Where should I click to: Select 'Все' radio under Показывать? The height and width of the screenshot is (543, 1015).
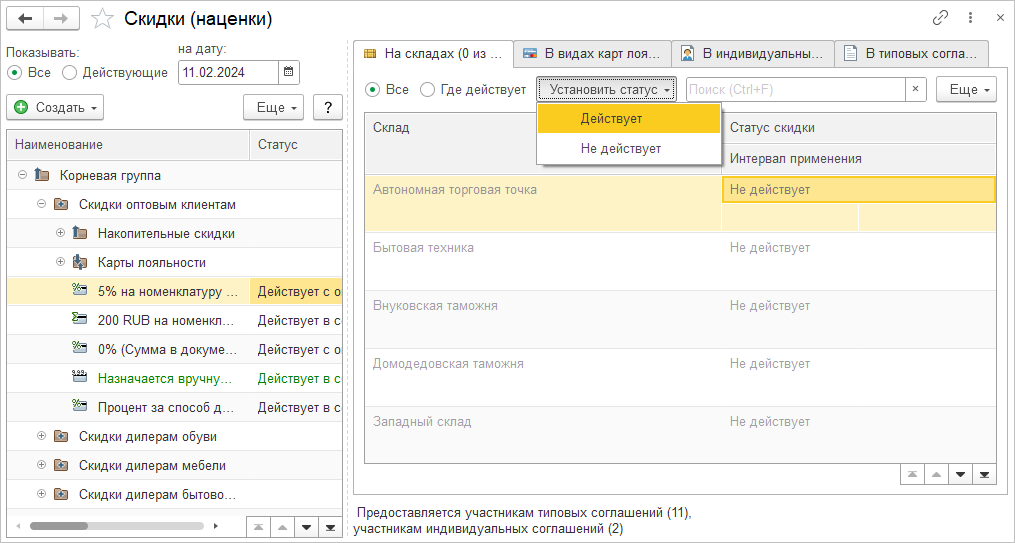(x=14, y=72)
